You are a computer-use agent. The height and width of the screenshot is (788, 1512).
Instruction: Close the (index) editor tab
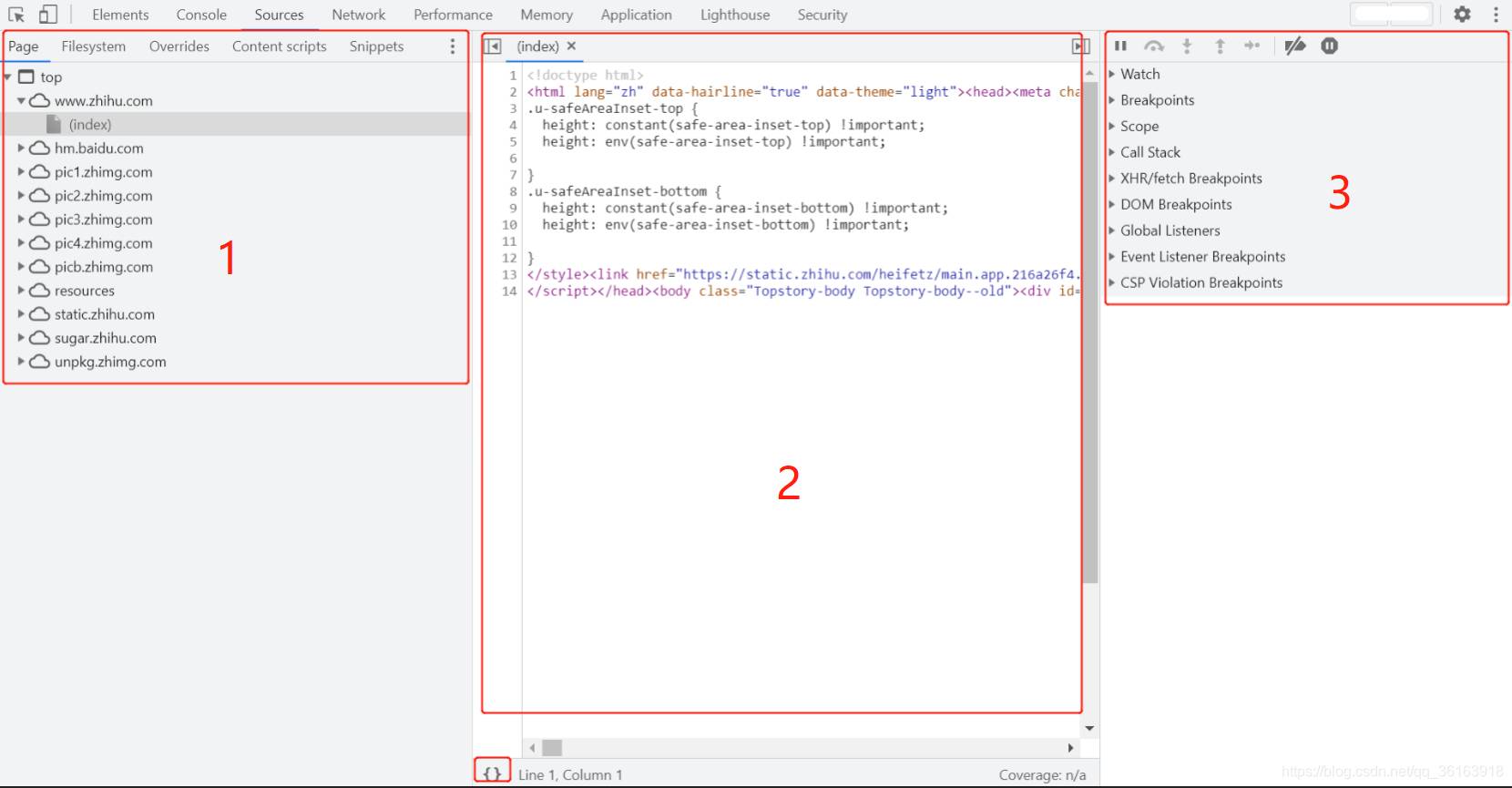(x=571, y=46)
